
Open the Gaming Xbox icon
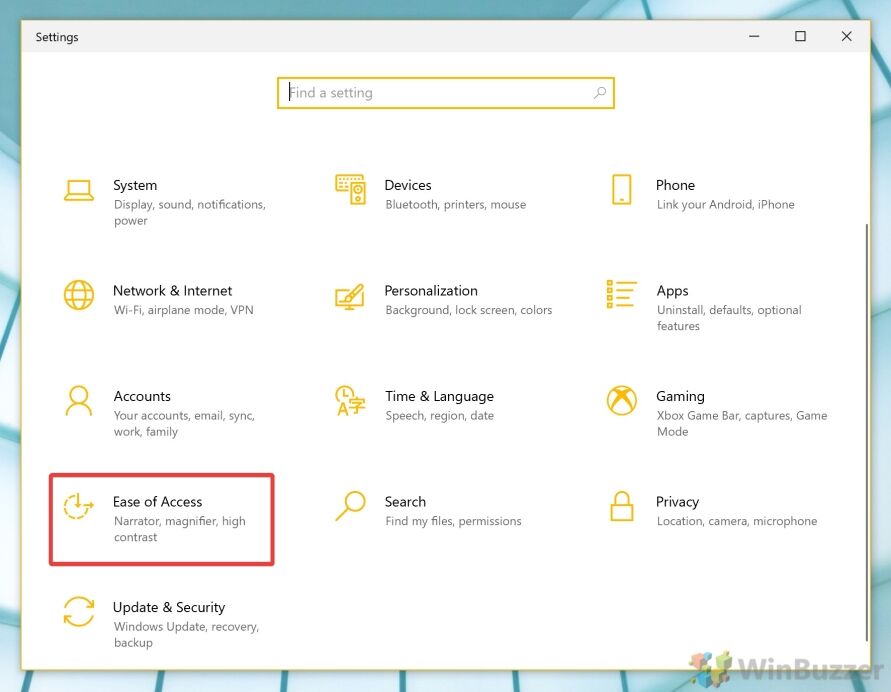pyautogui.click(x=622, y=401)
